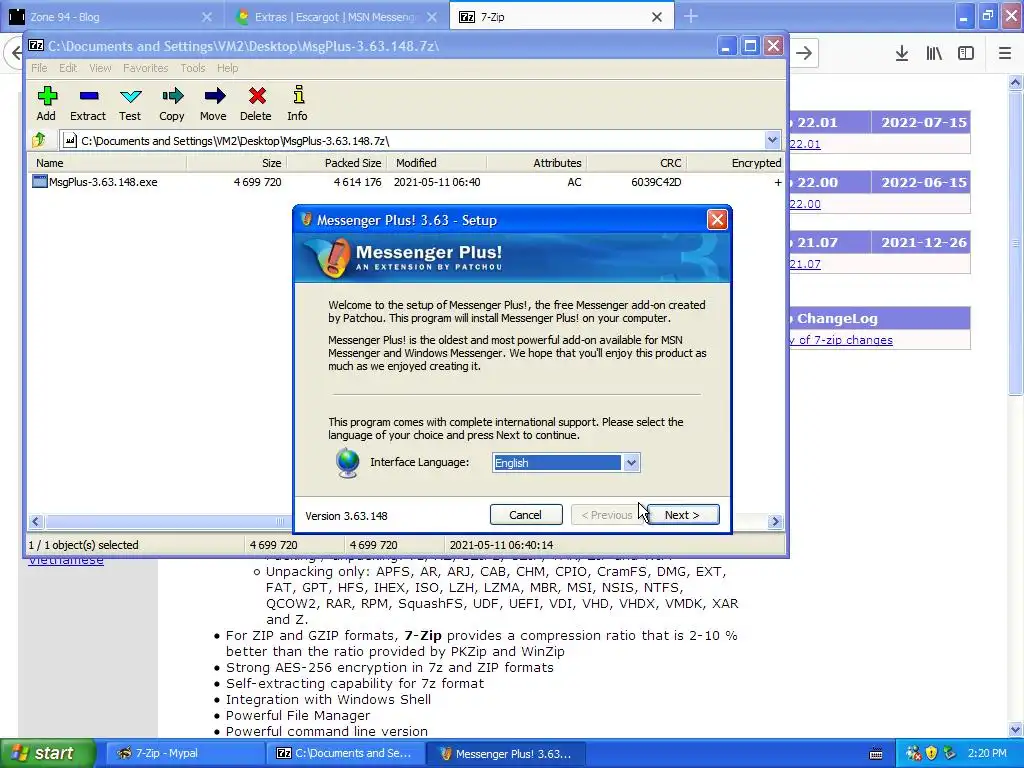Select C:\Documents and Se... taskbar button
Image resolution: width=1024 pixels, height=768 pixels.
tap(346, 754)
